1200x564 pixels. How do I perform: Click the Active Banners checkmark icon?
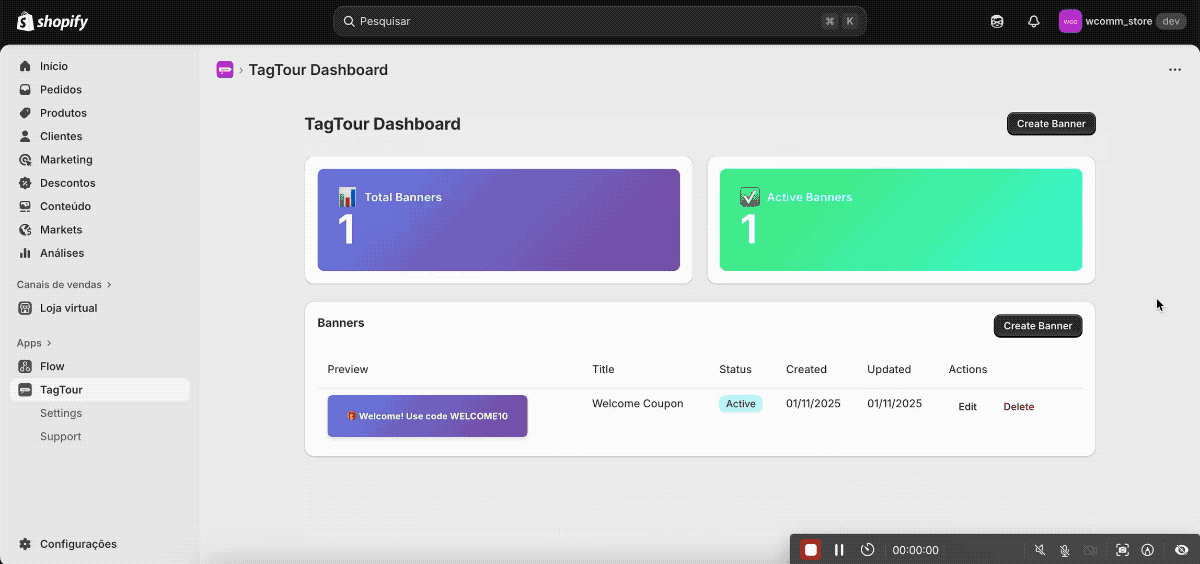point(749,197)
